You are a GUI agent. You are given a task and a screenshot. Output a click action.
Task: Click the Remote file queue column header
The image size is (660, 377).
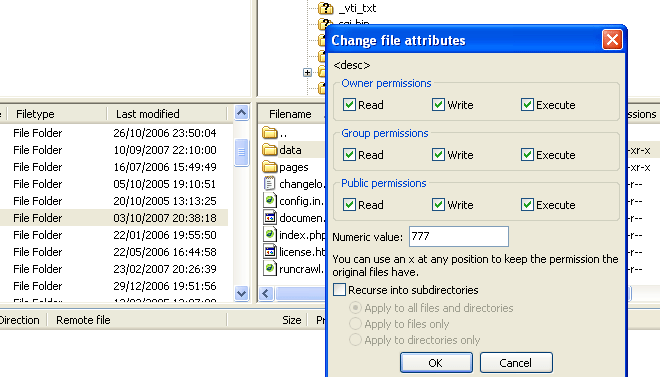click(x=137, y=320)
